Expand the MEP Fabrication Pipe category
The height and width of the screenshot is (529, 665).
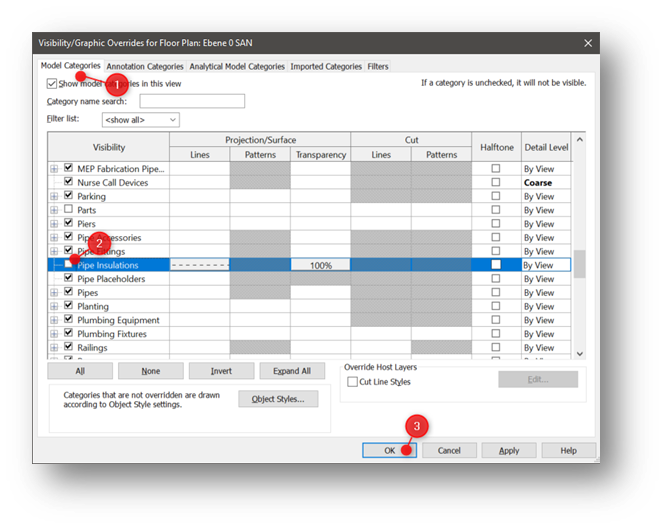click(54, 169)
